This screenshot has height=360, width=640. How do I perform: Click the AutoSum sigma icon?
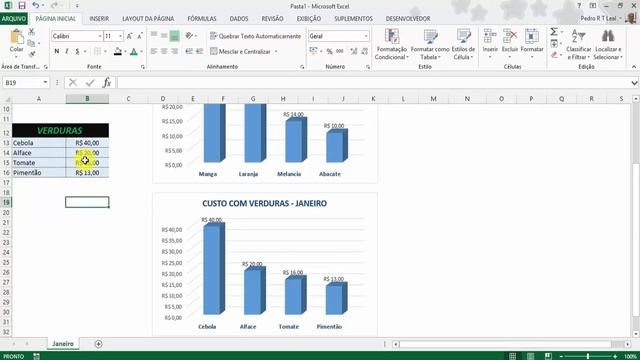click(x=553, y=32)
